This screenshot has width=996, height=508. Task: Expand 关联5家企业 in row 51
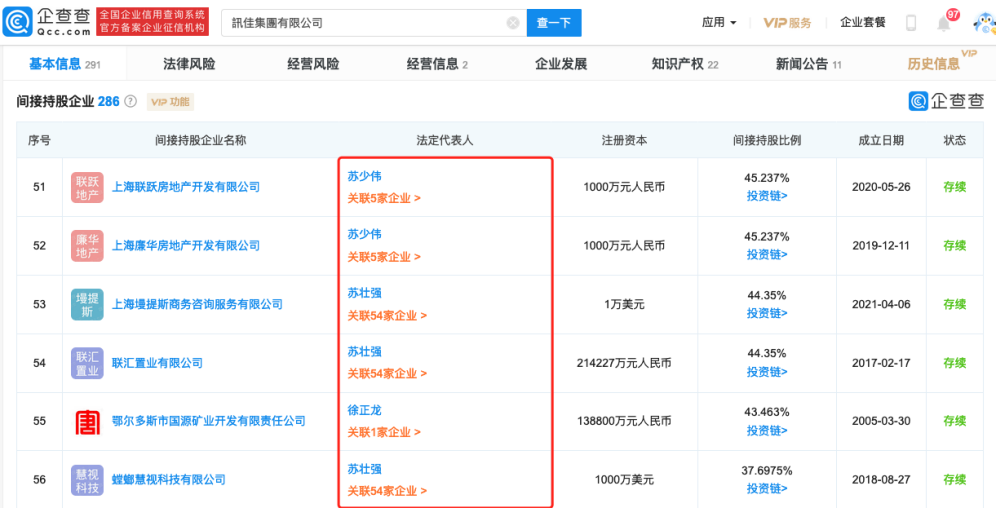(x=384, y=198)
